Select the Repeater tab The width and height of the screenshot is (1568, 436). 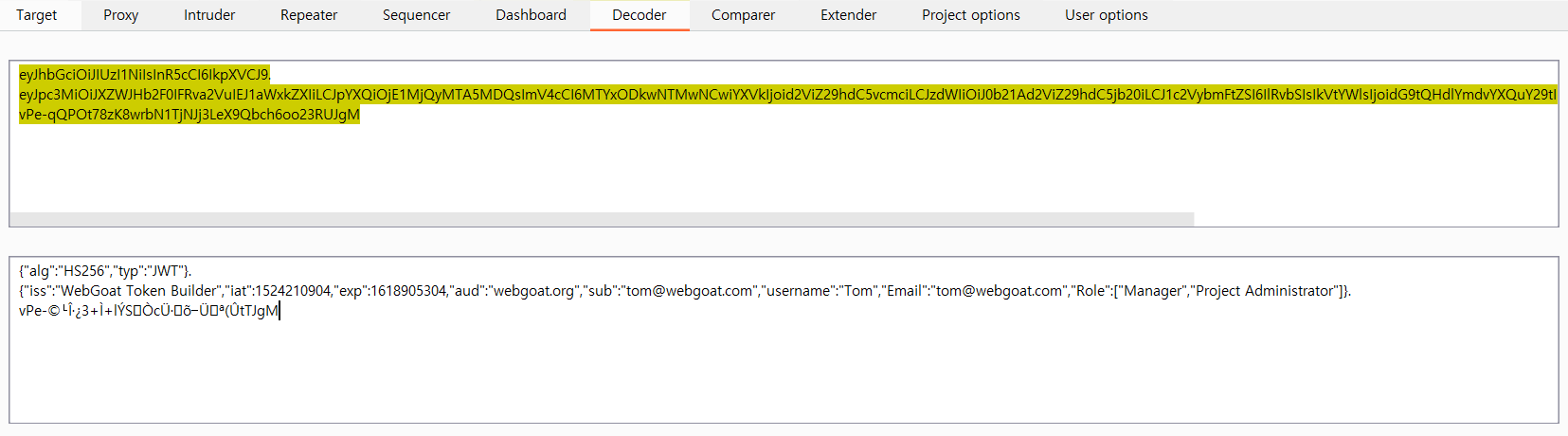click(309, 15)
